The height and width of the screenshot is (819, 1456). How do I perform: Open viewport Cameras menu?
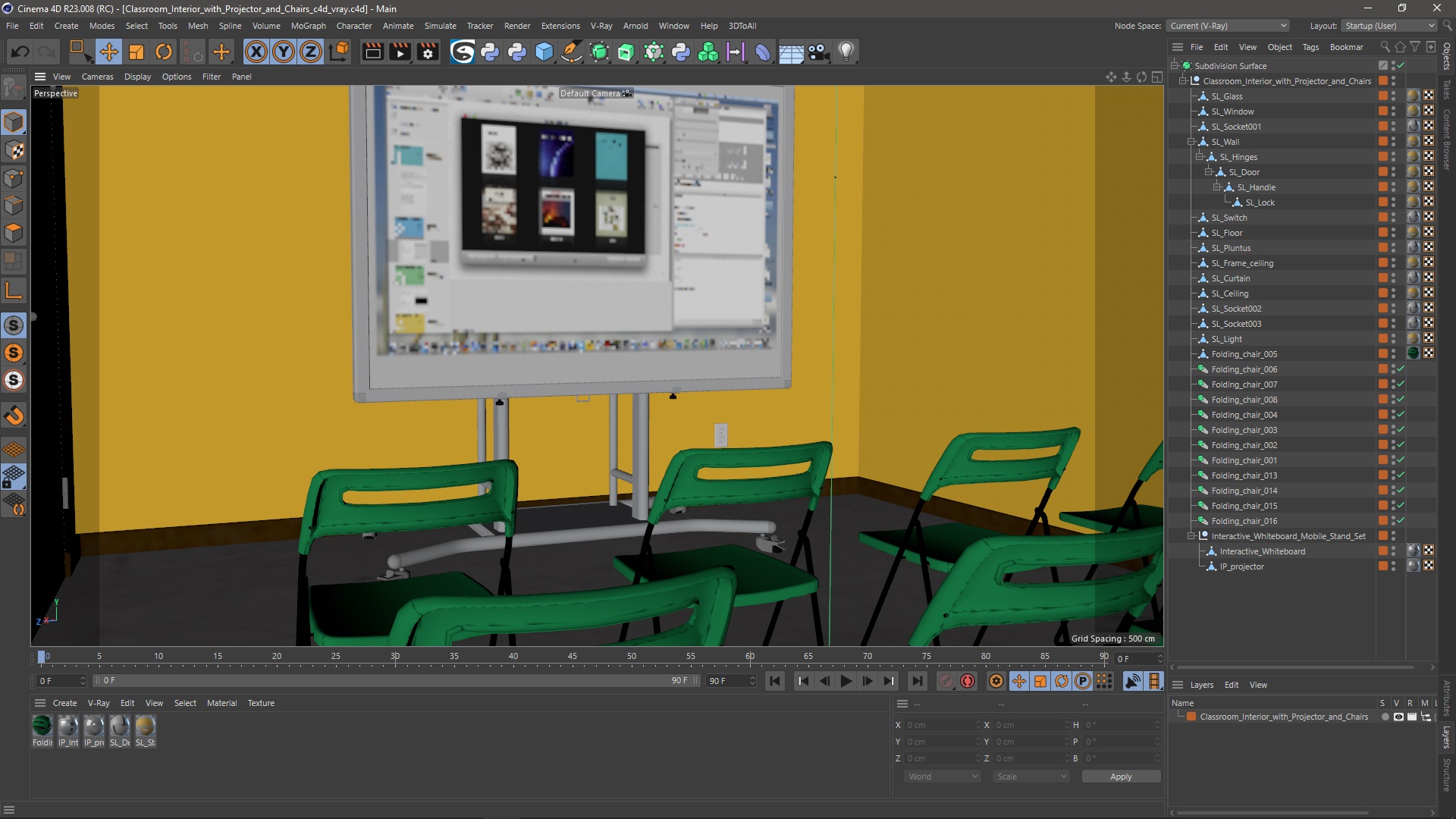tap(97, 77)
